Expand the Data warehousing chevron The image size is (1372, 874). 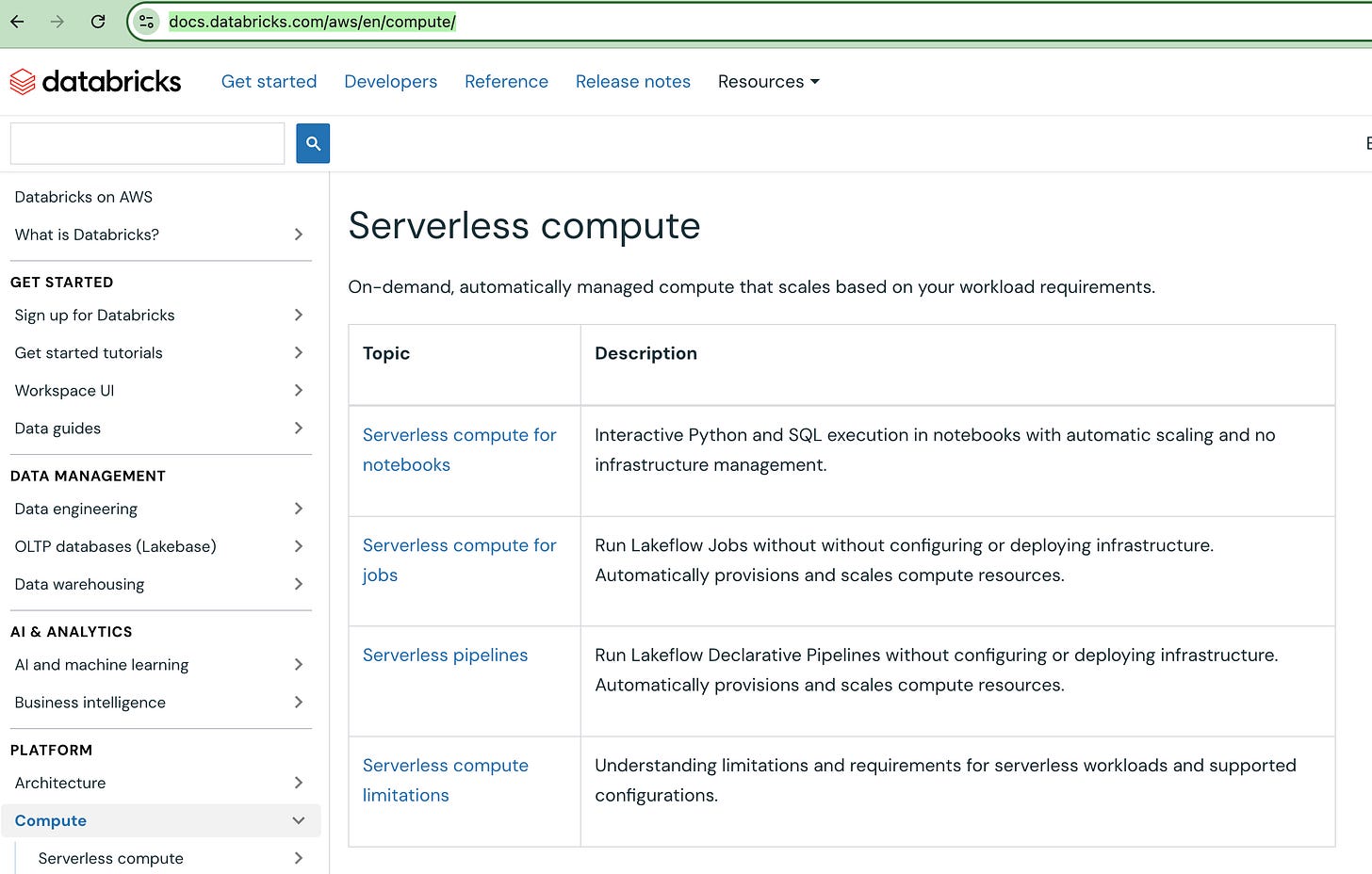[298, 584]
